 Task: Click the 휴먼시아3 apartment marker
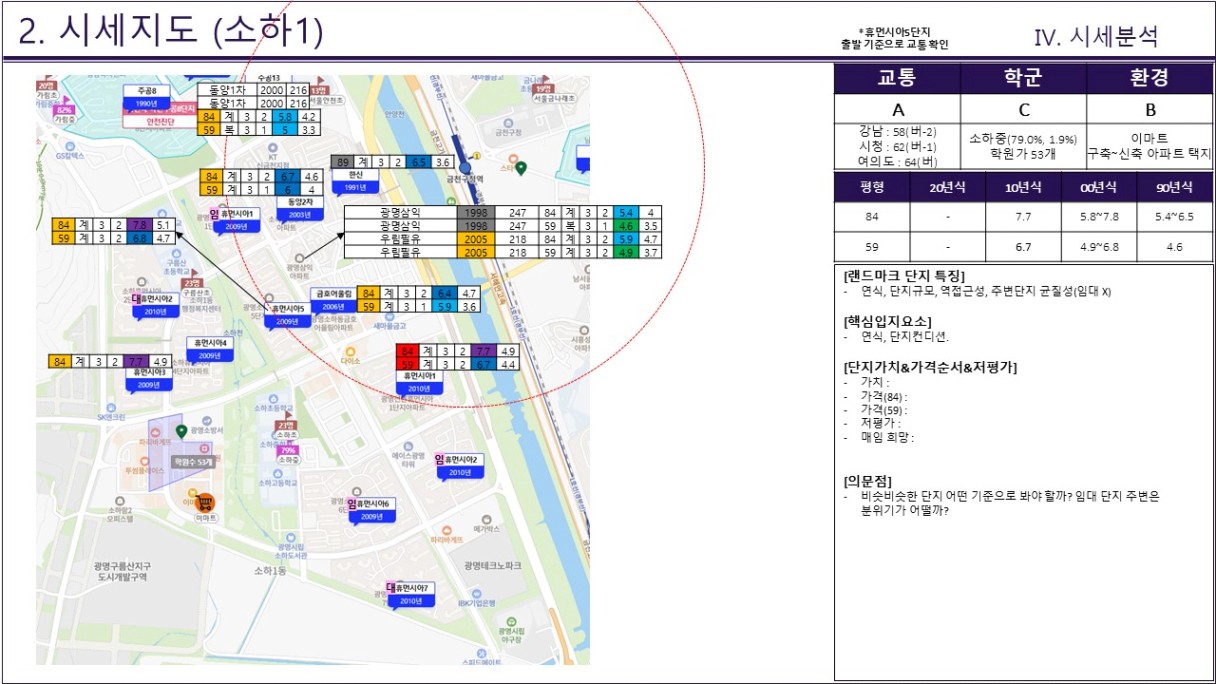(x=149, y=379)
